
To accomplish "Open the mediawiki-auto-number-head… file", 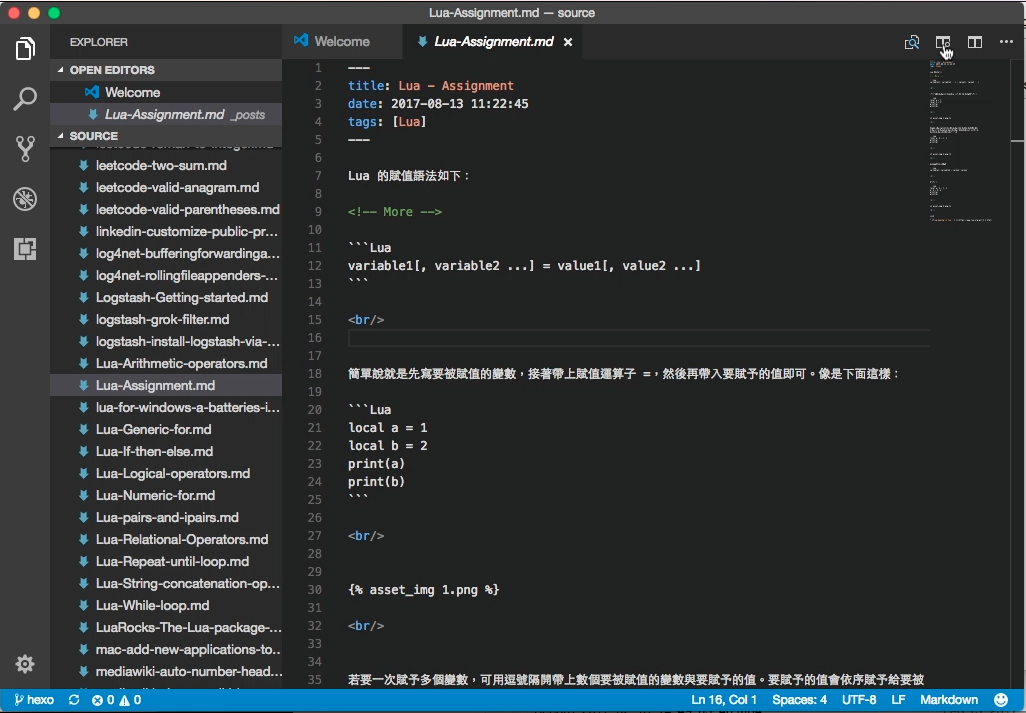I will [166, 672].
